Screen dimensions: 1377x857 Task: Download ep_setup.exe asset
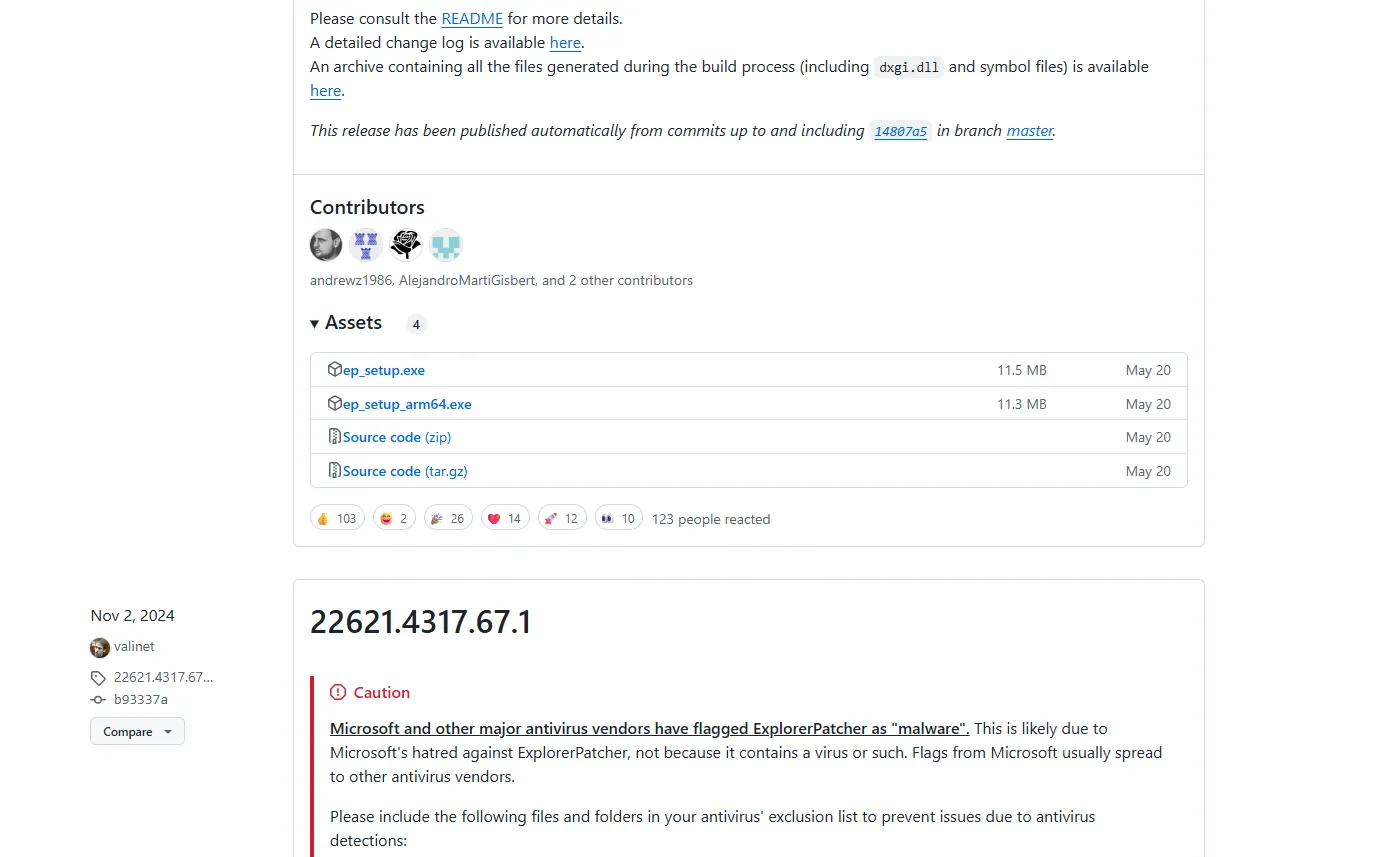pyautogui.click(x=384, y=370)
